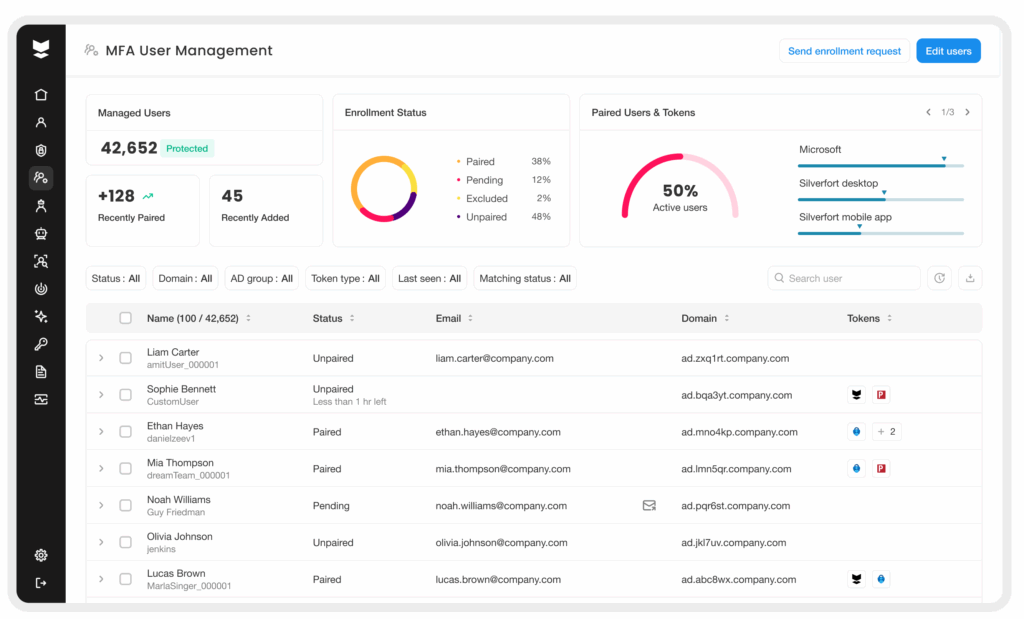1024x619 pixels.
Task: Click the Search user field
Action: pos(850,278)
